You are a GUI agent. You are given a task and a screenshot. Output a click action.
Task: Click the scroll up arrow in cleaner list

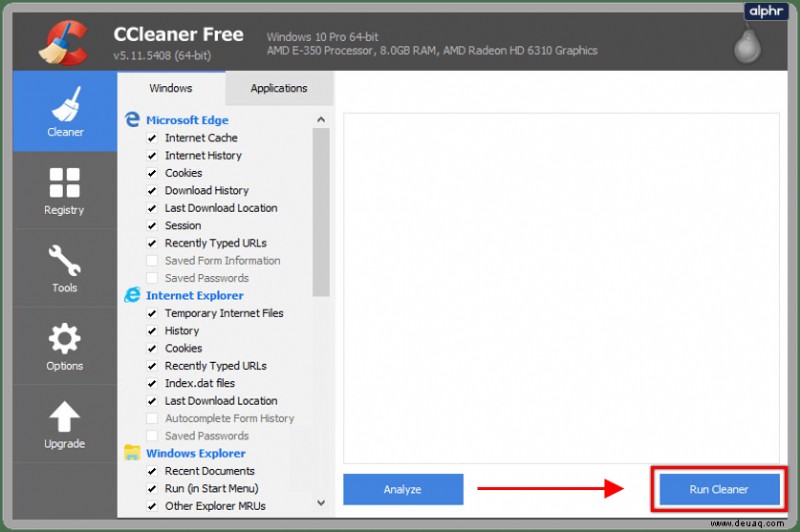pyautogui.click(x=321, y=120)
